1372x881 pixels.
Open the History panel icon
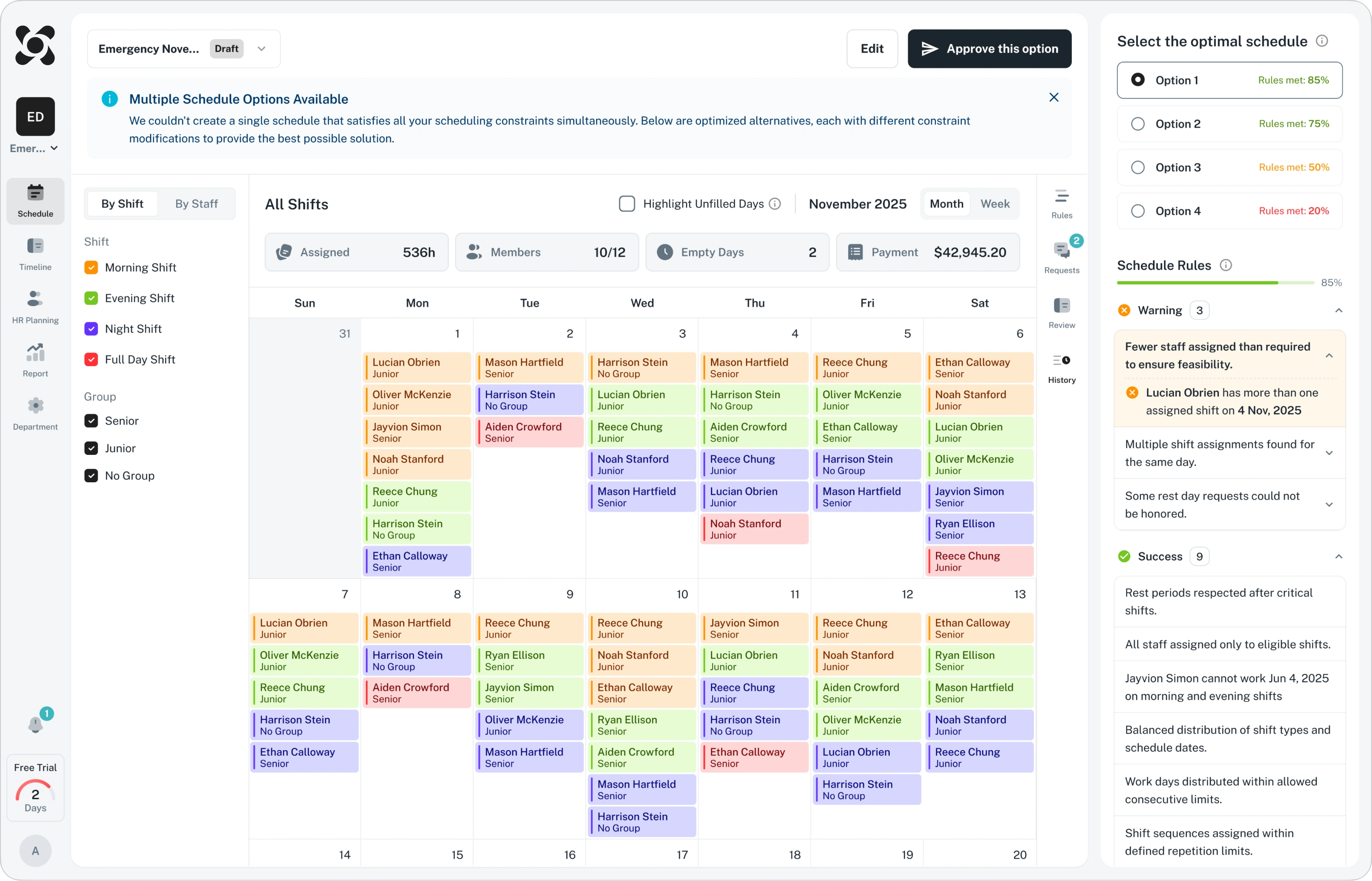click(x=1061, y=367)
